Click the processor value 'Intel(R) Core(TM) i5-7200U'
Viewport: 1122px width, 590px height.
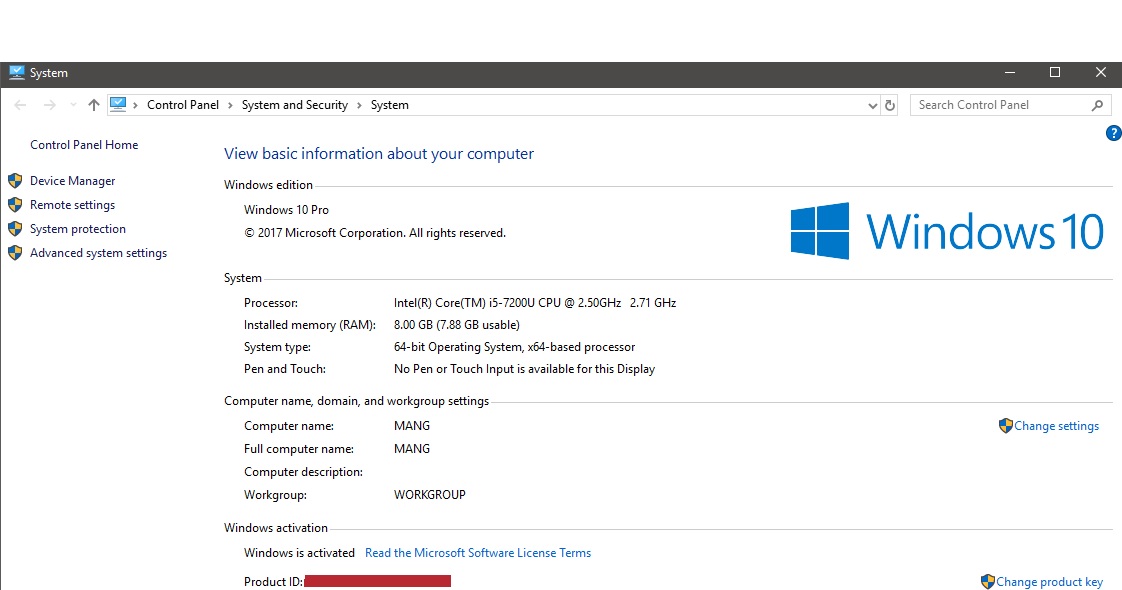coord(535,303)
